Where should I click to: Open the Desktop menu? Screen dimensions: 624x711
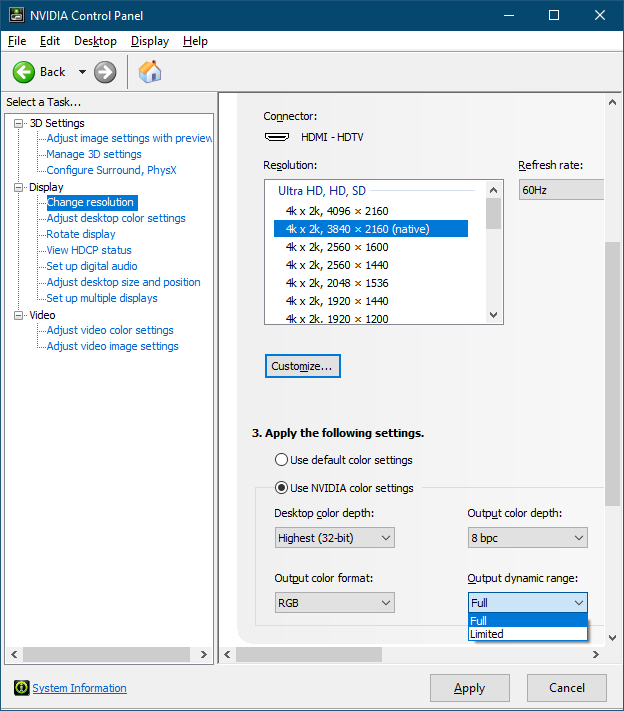[95, 41]
